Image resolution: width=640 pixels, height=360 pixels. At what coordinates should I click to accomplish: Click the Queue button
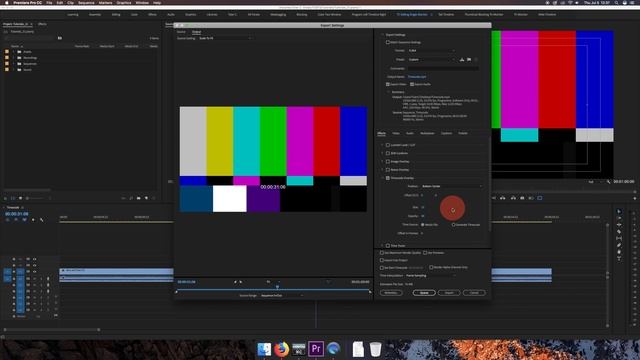pos(424,293)
